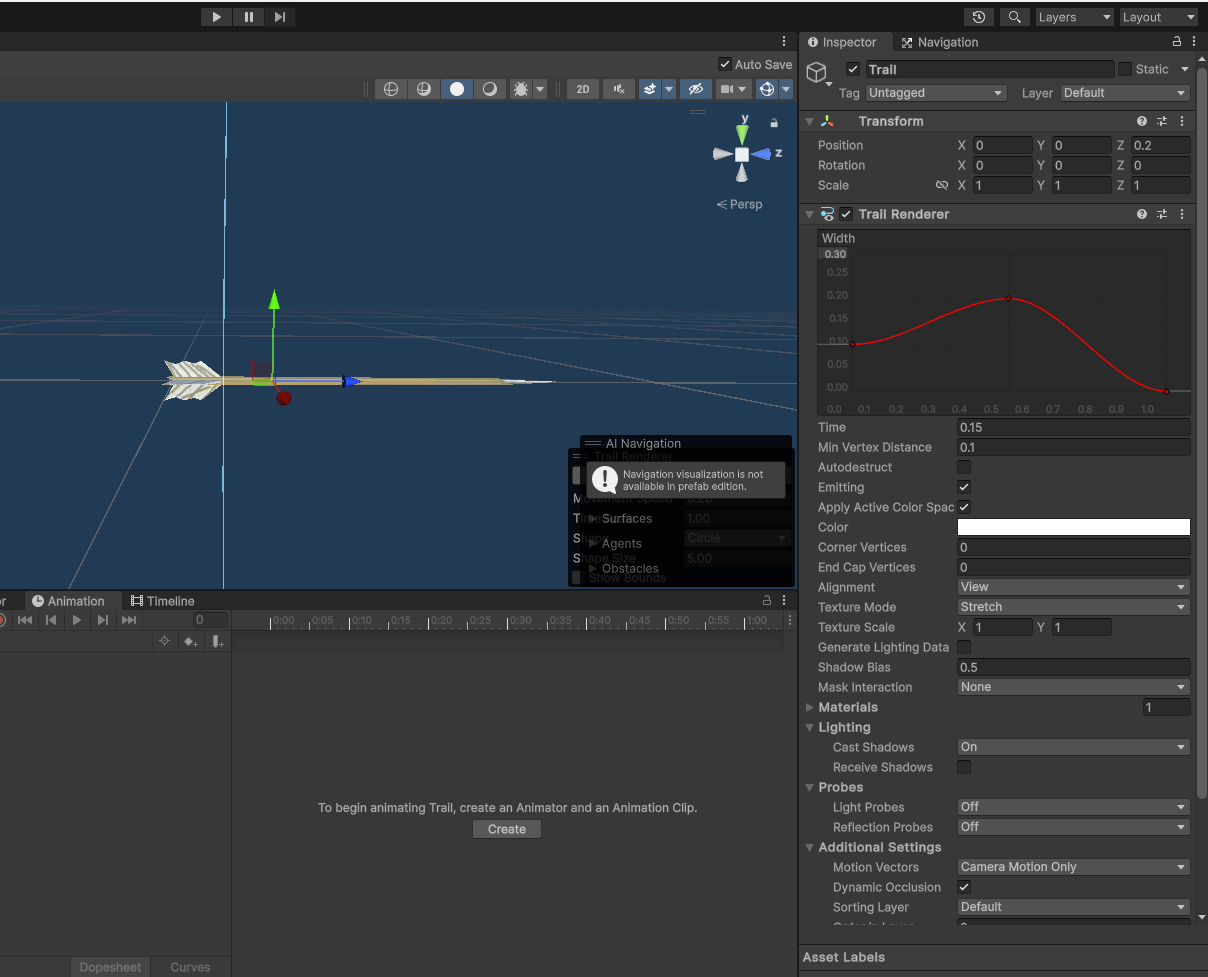Toggle scene Gizmos globe icon
This screenshot has height=977, width=1208.
(x=767, y=89)
